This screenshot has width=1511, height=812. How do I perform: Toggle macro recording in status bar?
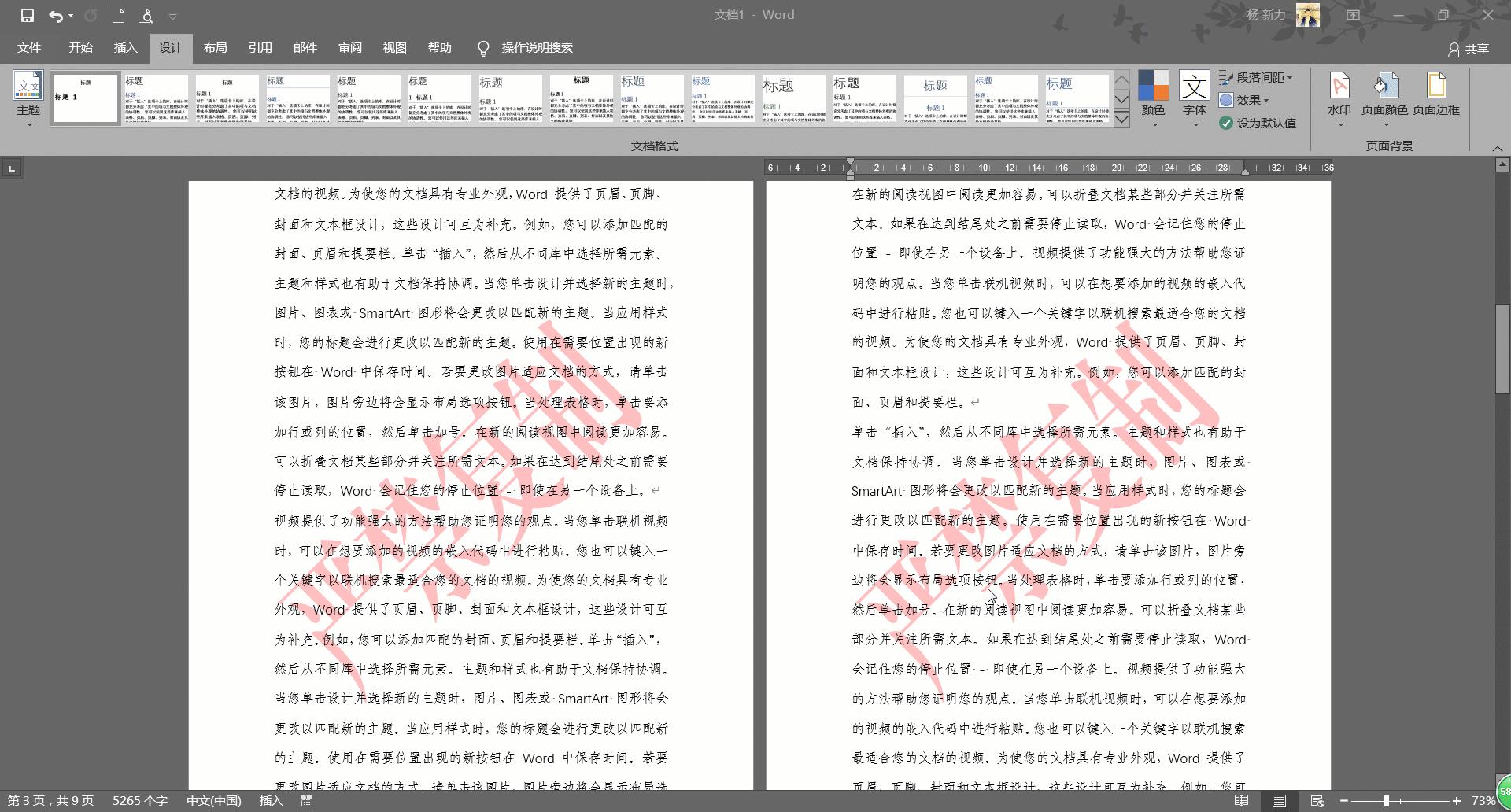(x=306, y=800)
